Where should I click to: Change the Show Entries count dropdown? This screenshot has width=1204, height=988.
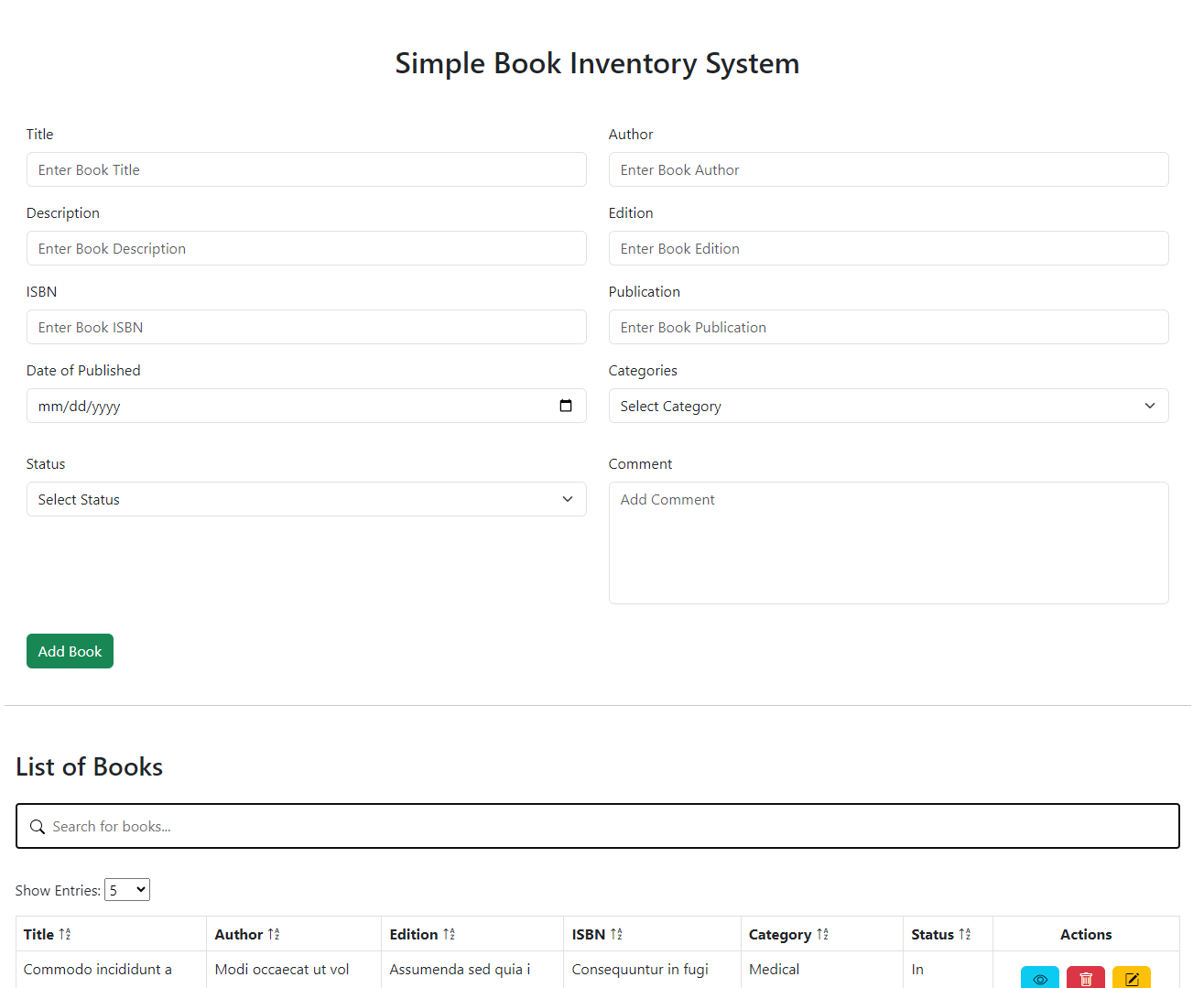(x=127, y=890)
